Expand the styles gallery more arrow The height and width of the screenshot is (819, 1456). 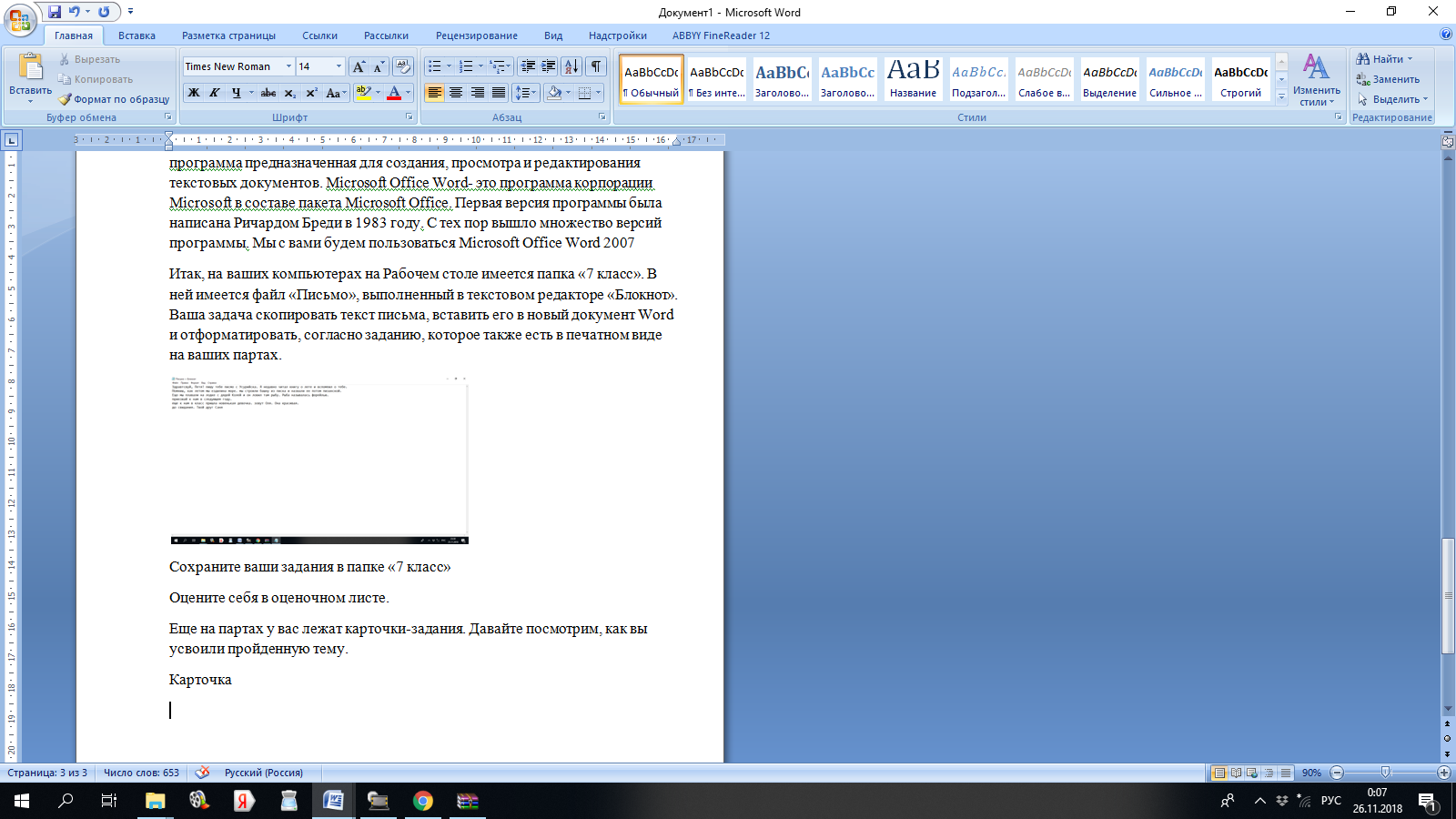pyautogui.click(x=1281, y=98)
